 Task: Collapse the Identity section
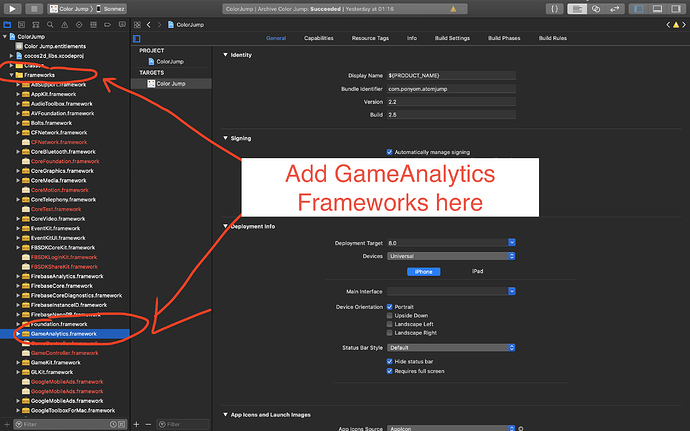click(225, 55)
